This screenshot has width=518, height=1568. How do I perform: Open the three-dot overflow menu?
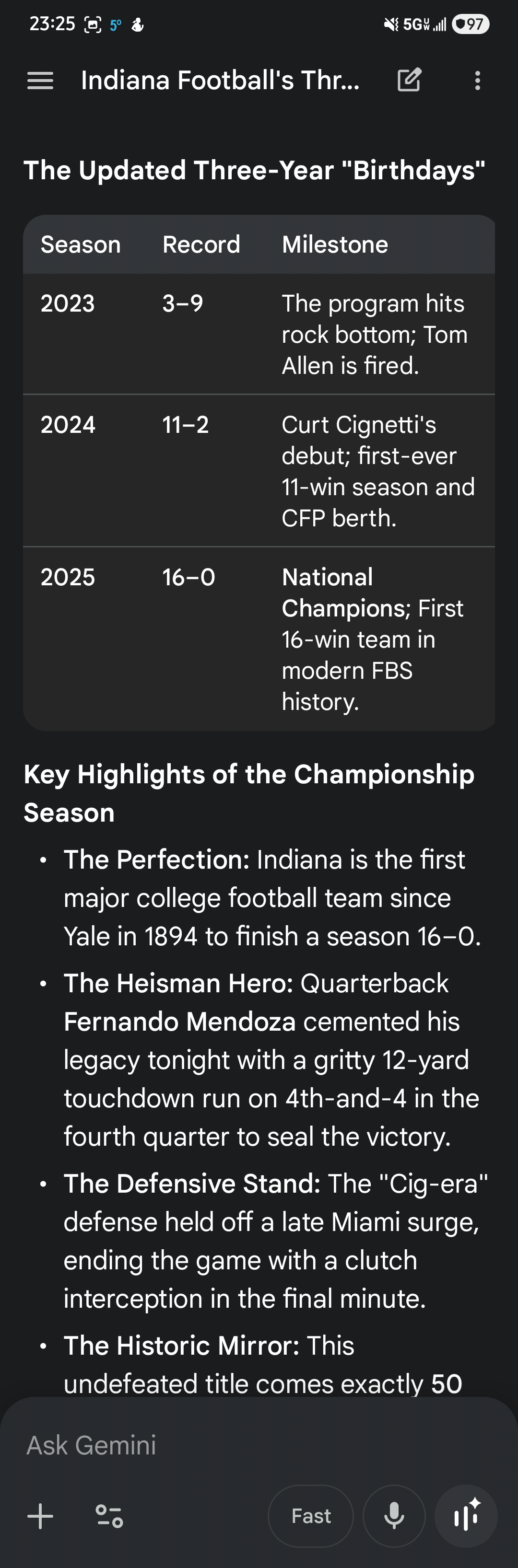click(477, 81)
